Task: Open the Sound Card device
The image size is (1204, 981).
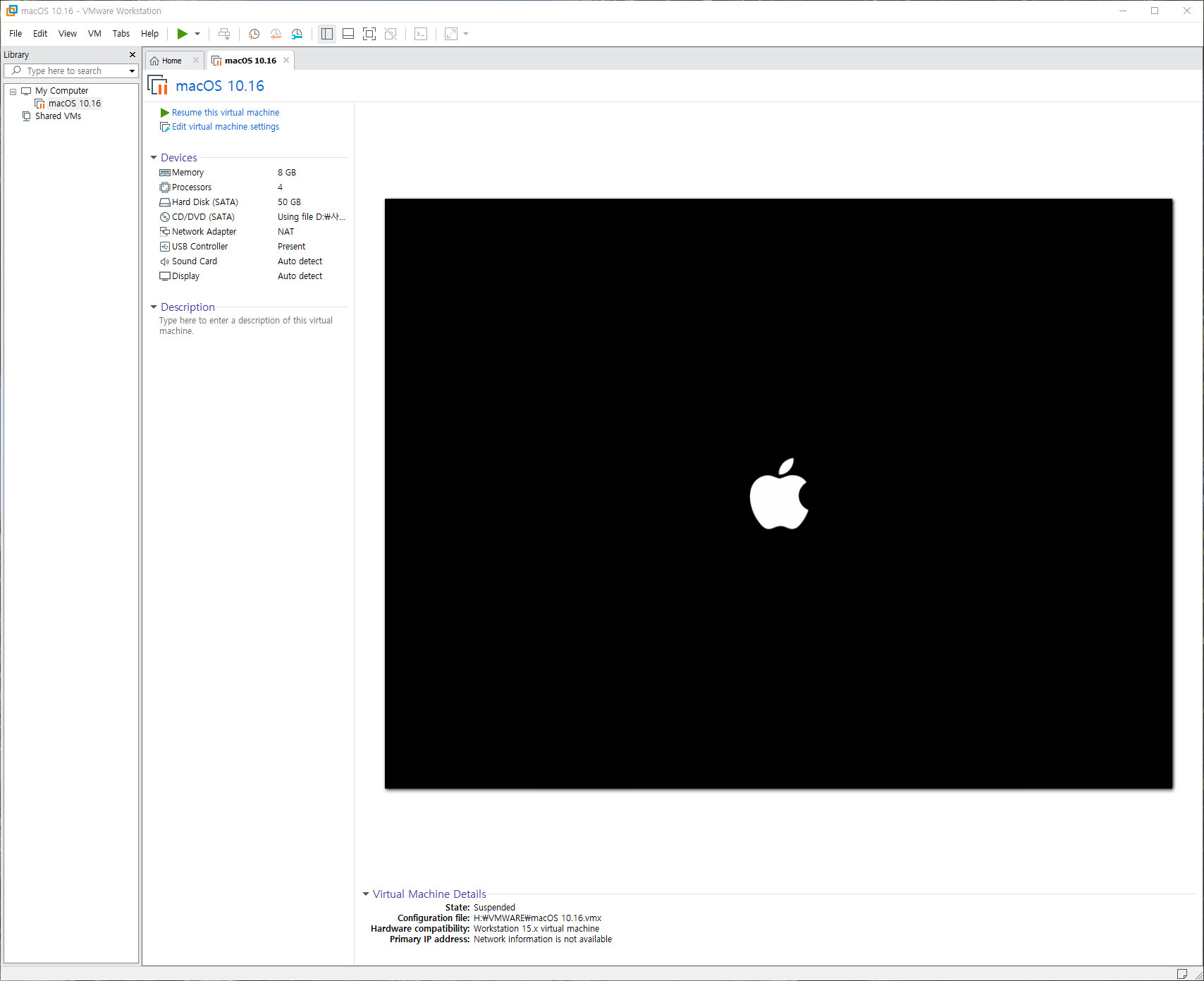Action: pyautogui.click(x=252, y=261)
